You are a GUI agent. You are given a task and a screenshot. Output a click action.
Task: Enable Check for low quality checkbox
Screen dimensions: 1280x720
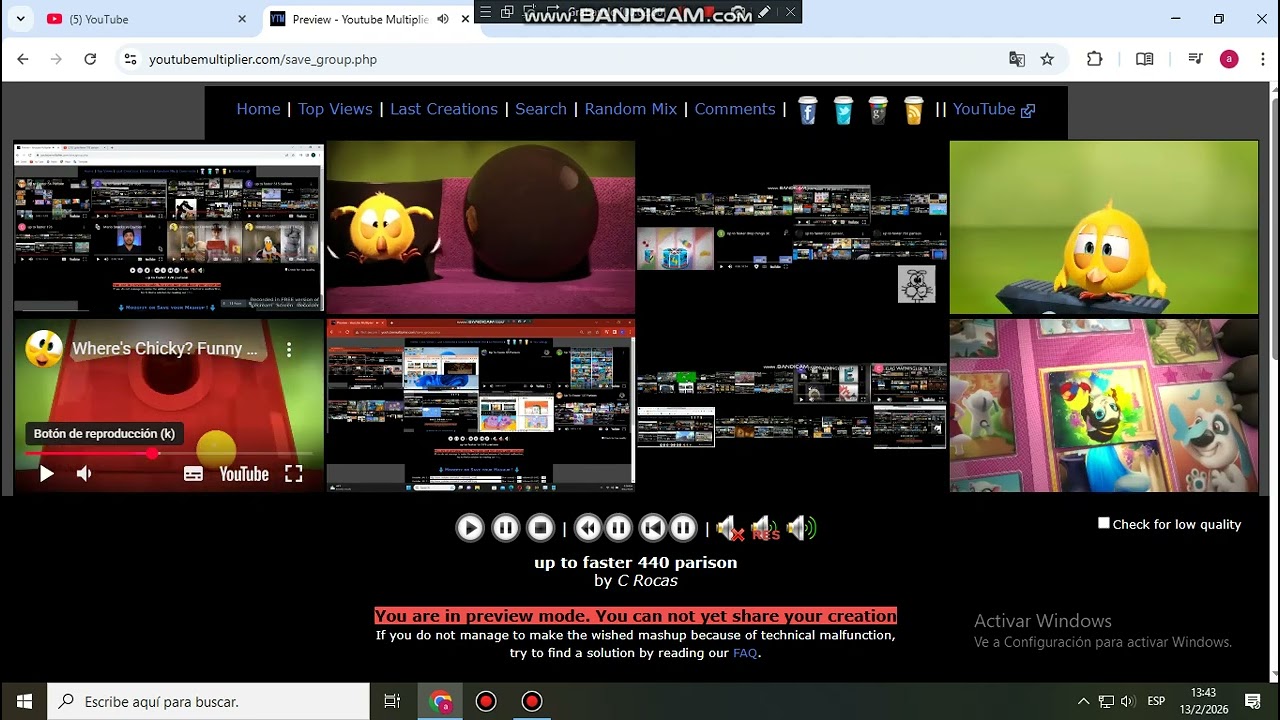[x=1104, y=523]
